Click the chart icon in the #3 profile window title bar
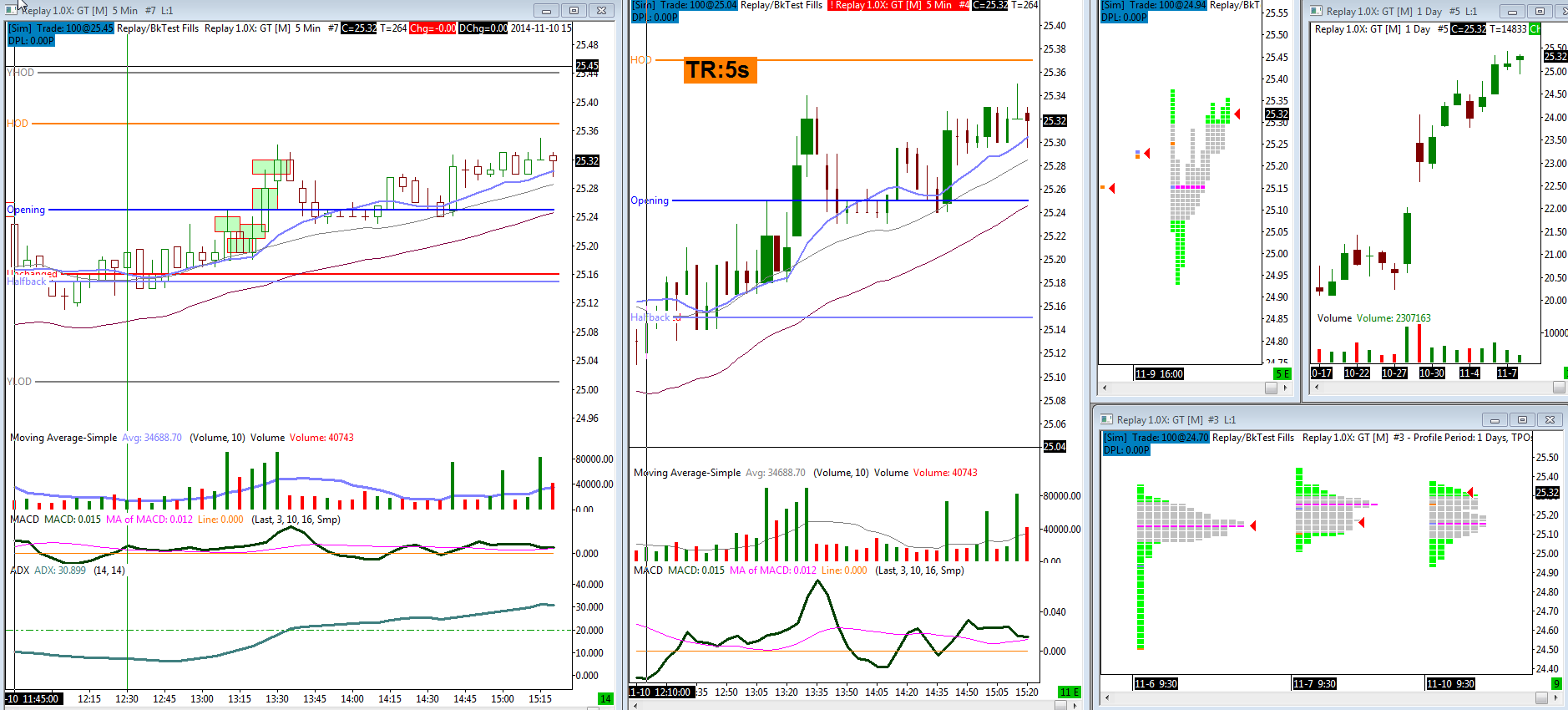 click(1106, 419)
